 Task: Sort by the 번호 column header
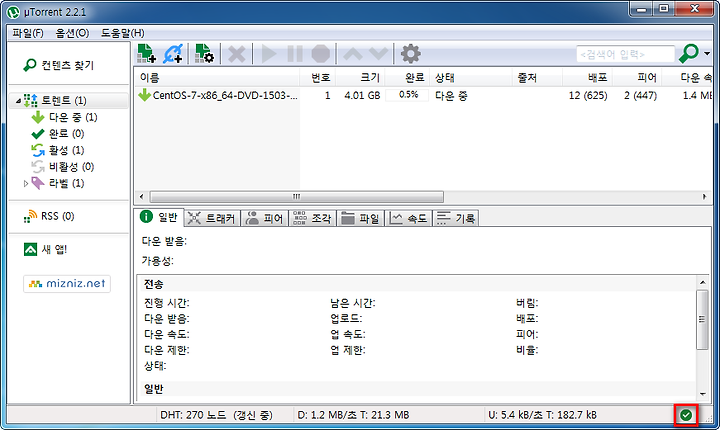(318, 78)
